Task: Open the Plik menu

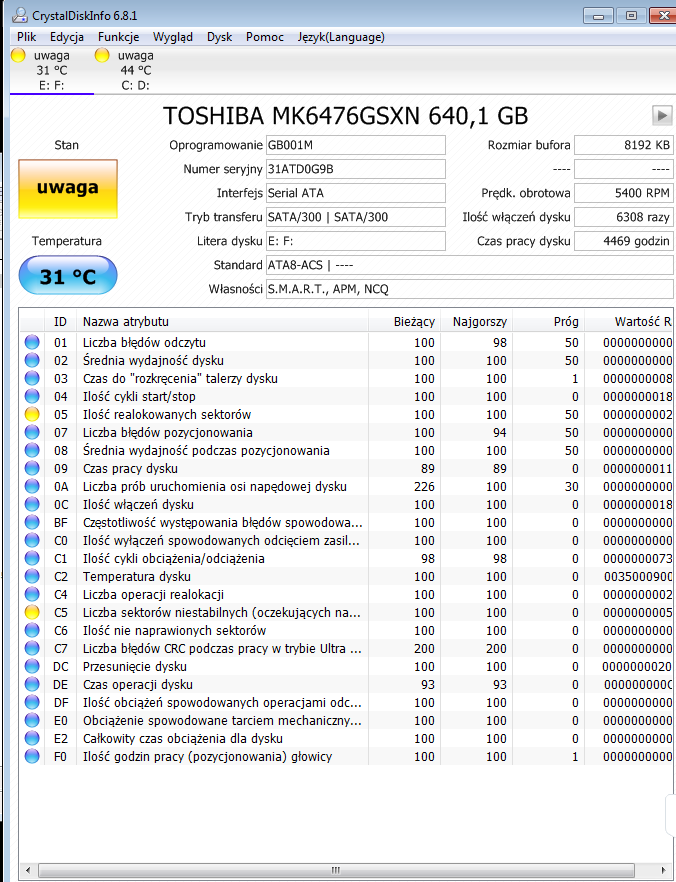Action: 26,37
